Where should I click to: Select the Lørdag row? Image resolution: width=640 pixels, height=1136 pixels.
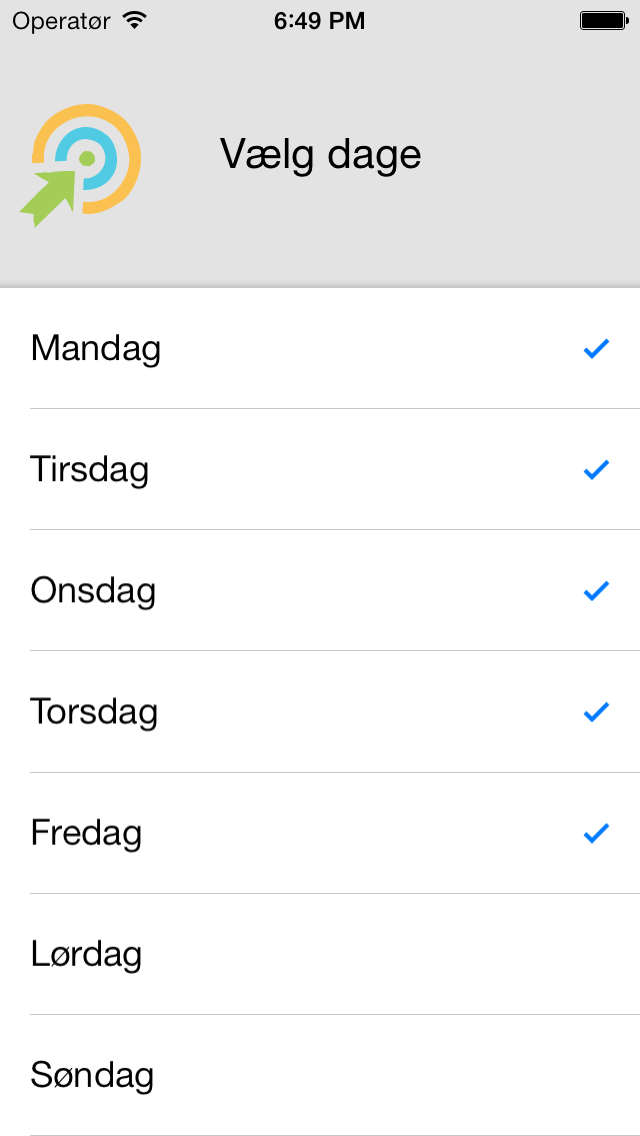coord(320,954)
